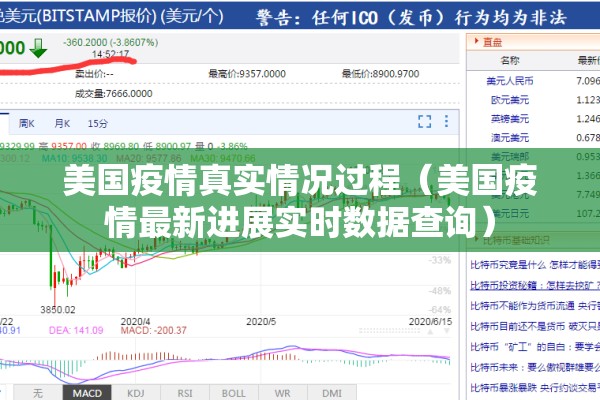Viewport: 600px width, 400px height.
Task: Select the 无 indicator tab
Action: (38, 393)
